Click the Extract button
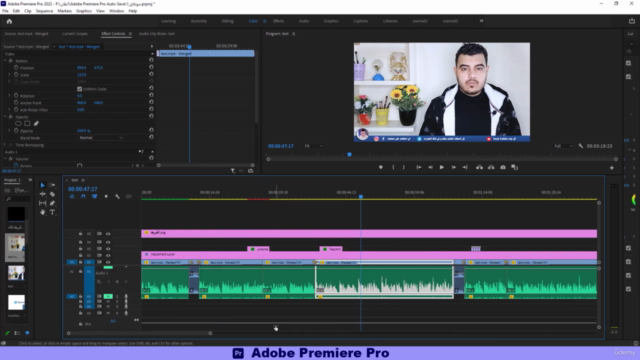This screenshot has height=360, width=640. pyautogui.click(x=491, y=167)
